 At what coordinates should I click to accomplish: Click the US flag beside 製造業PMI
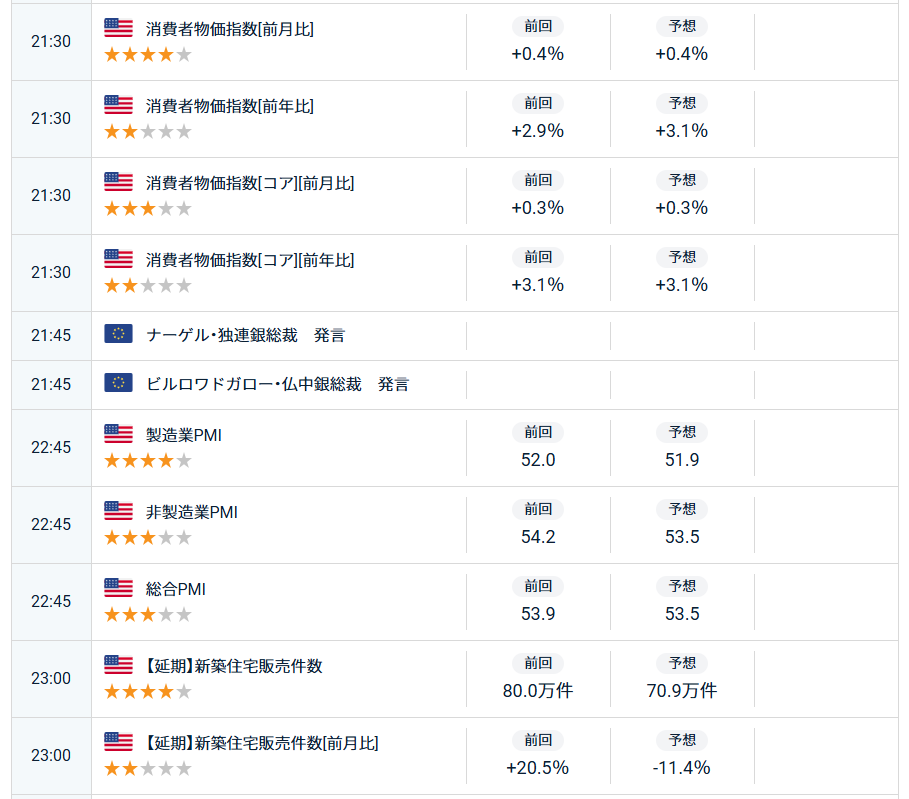tap(118, 434)
